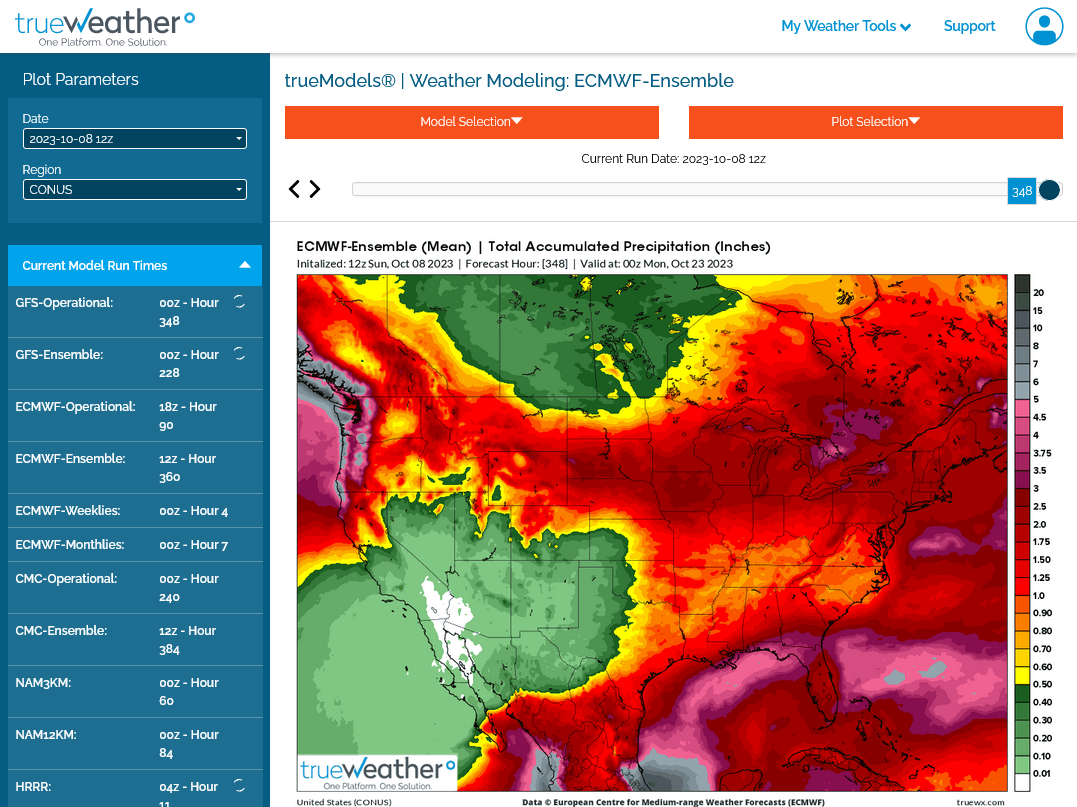This screenshot has height=807, width=1077.
Task: Click 00z - Hour 84 run time
Action: pos(189,744)
